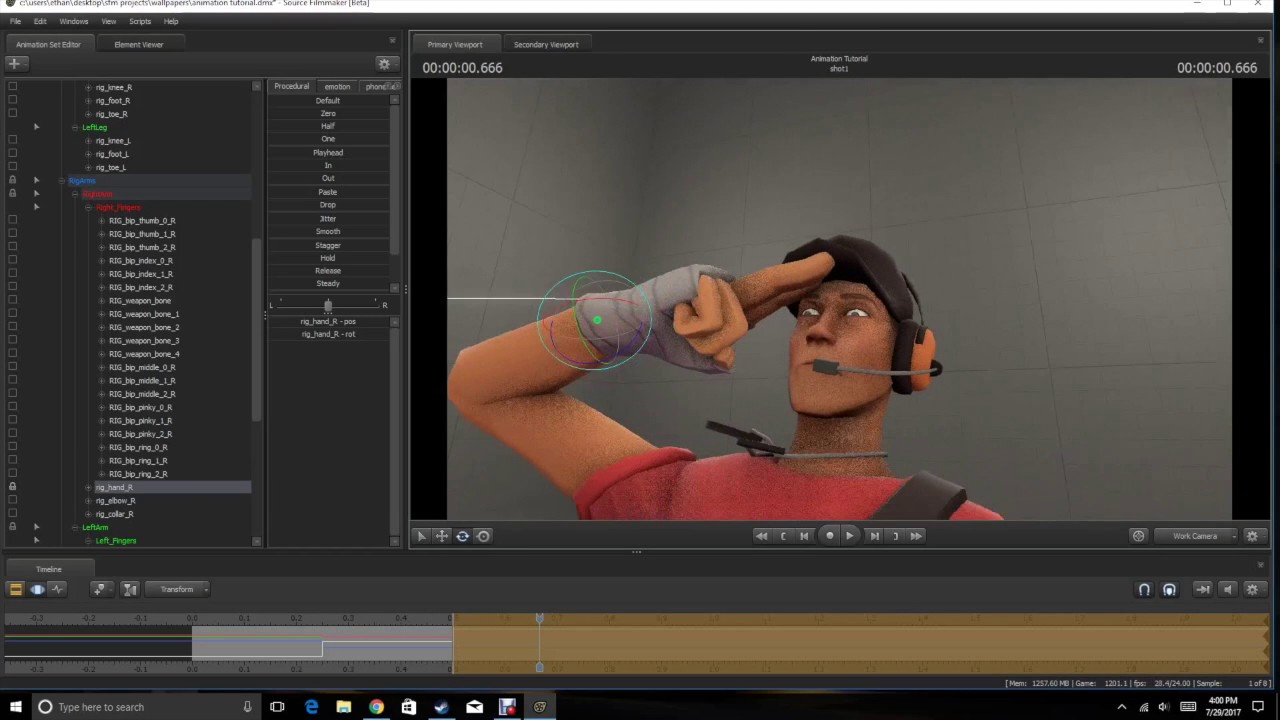Collapse the LeftArm group
Screen dimensions: 1280x720
(75, 527)
